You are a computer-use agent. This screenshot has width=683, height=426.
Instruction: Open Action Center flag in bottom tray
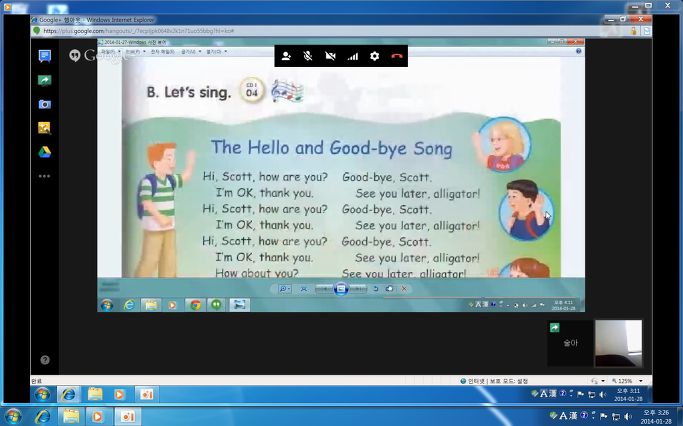604,416
